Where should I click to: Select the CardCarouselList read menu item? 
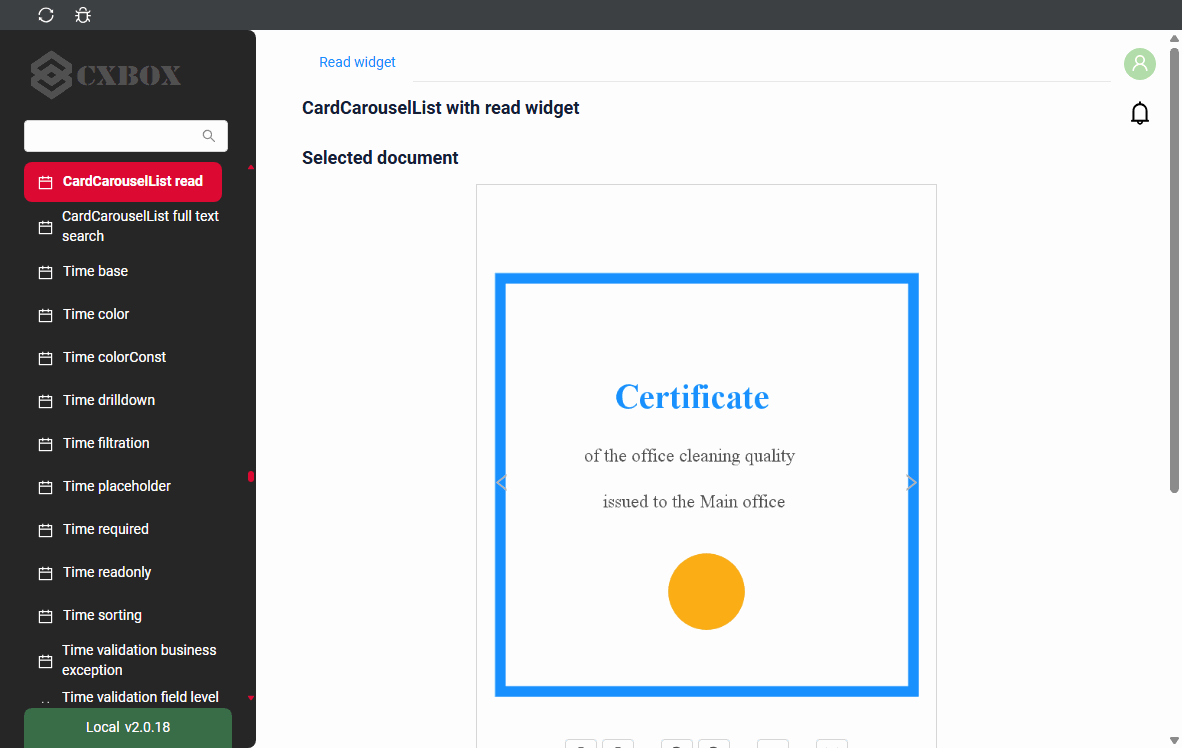[x=123, y=182]
